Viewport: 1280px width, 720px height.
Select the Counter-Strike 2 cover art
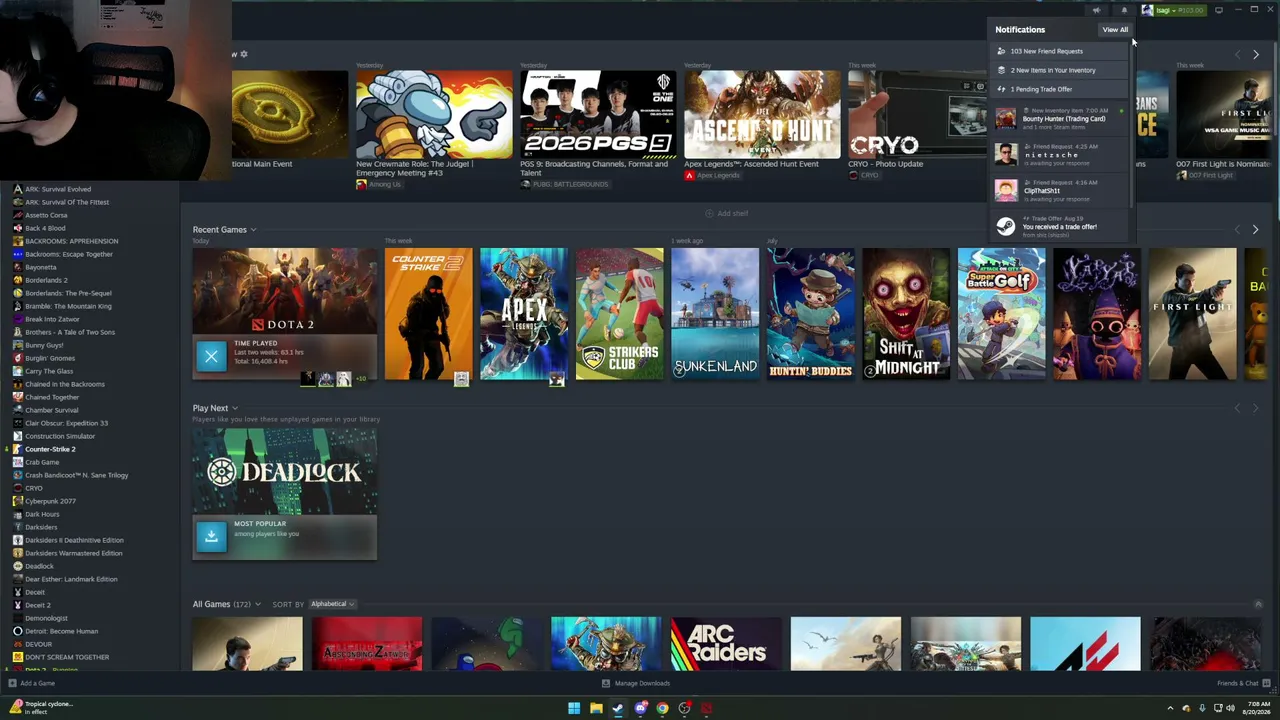point(428,314)
